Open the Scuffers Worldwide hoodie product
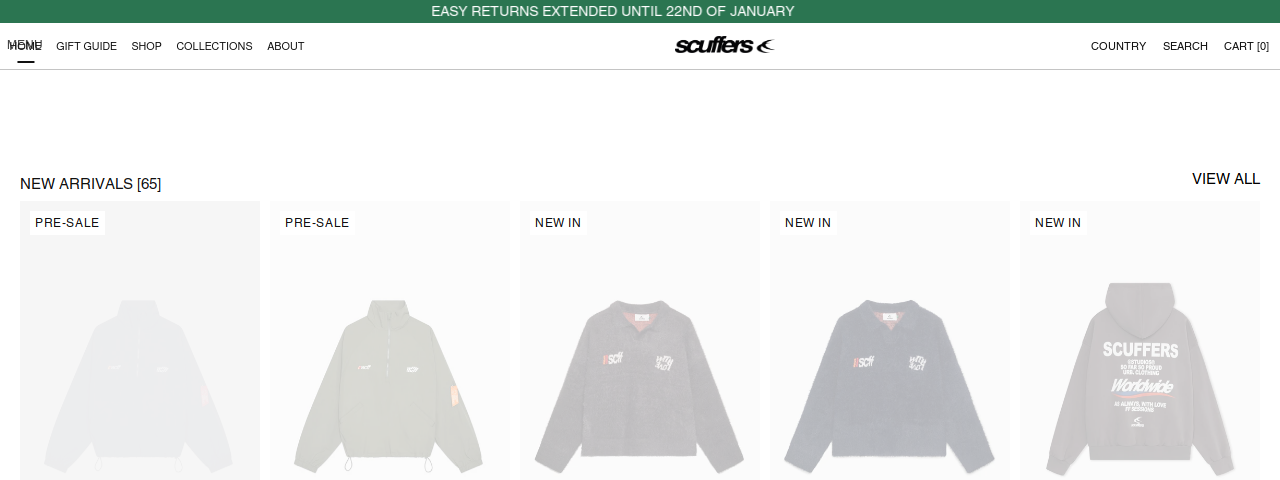 tap(1140, 341)
